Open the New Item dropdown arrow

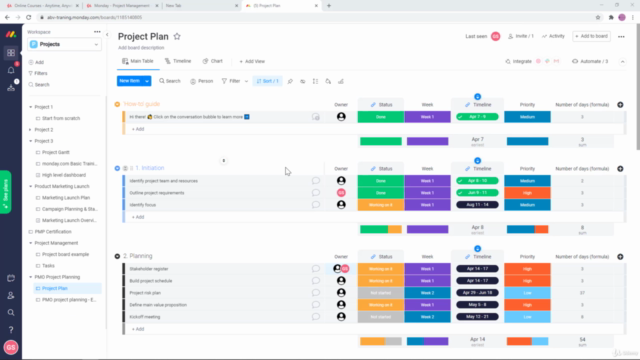coord(147,81)
